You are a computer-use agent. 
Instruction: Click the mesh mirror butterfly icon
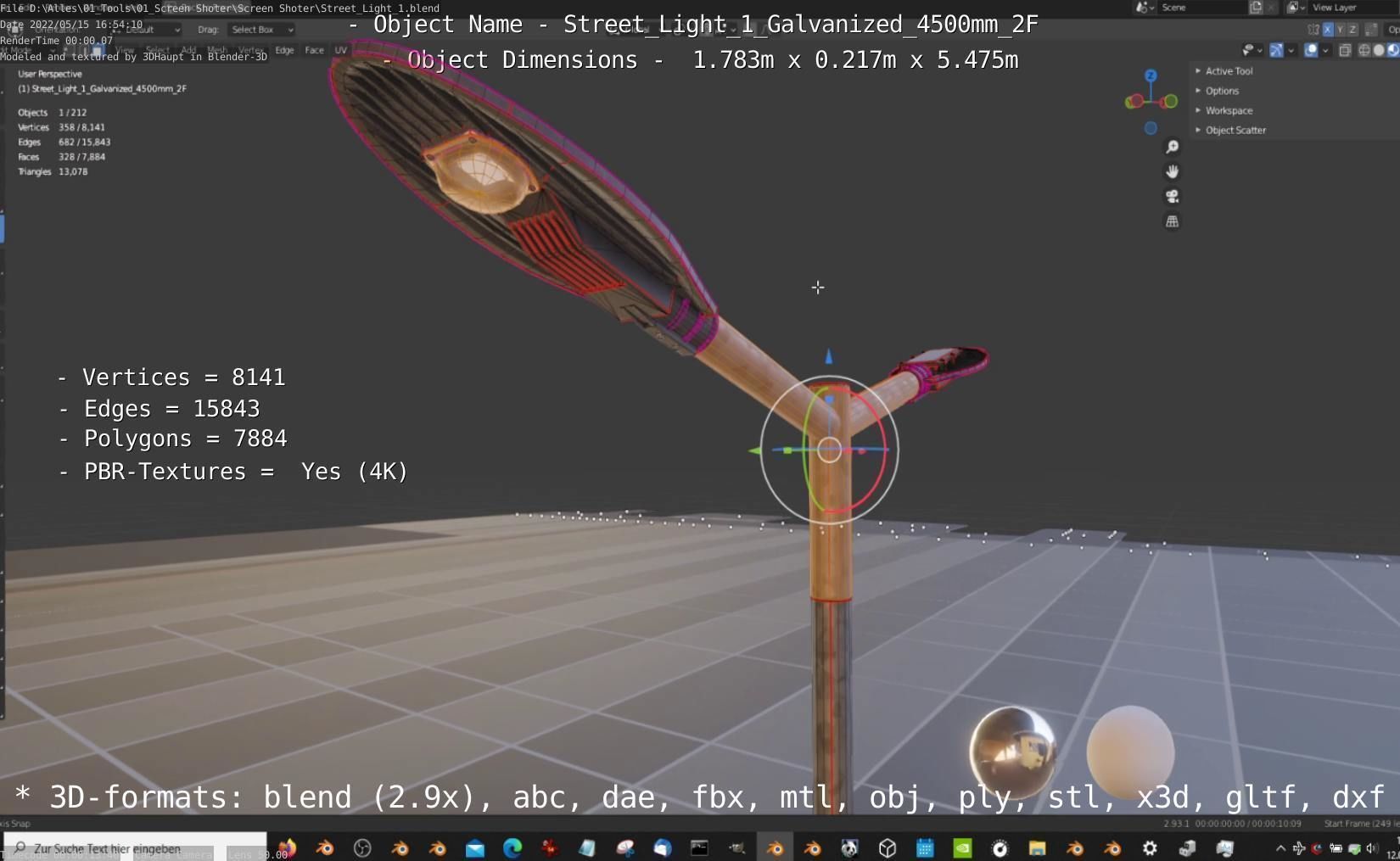(x=1313, y=29)
